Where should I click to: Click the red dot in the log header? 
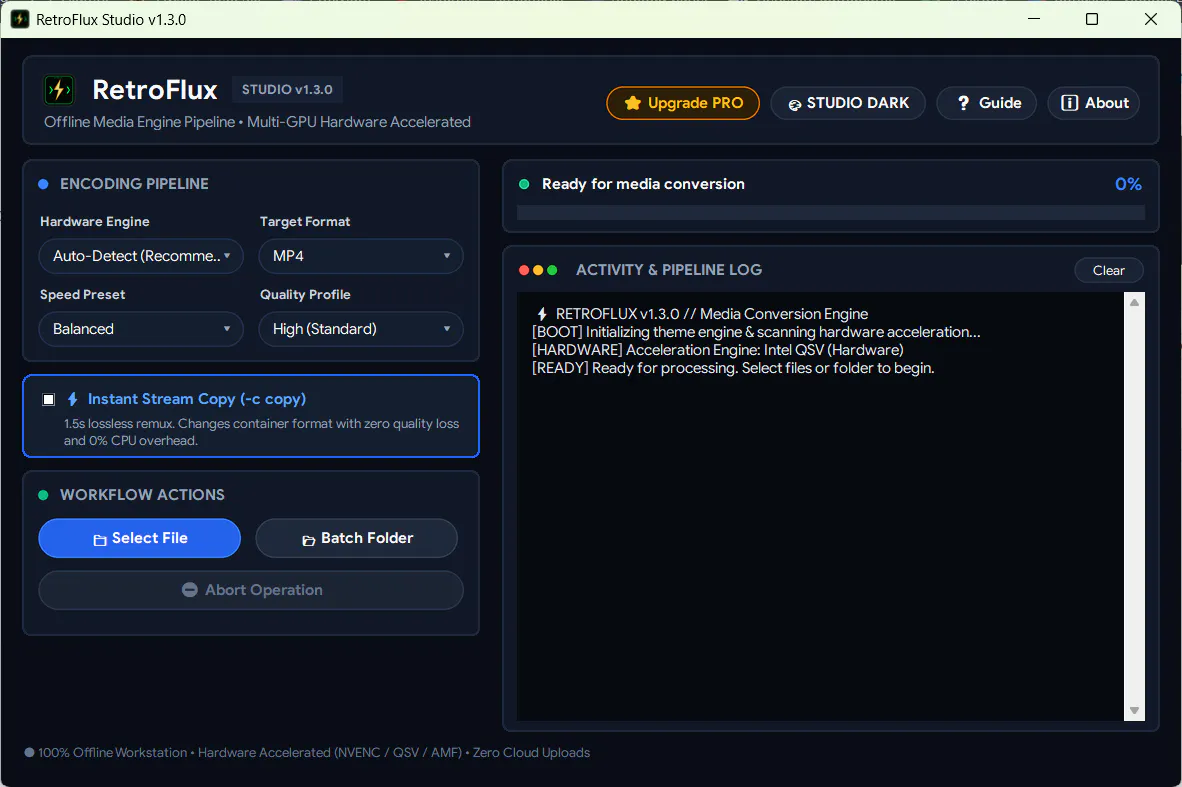click(x=524, y=270)
